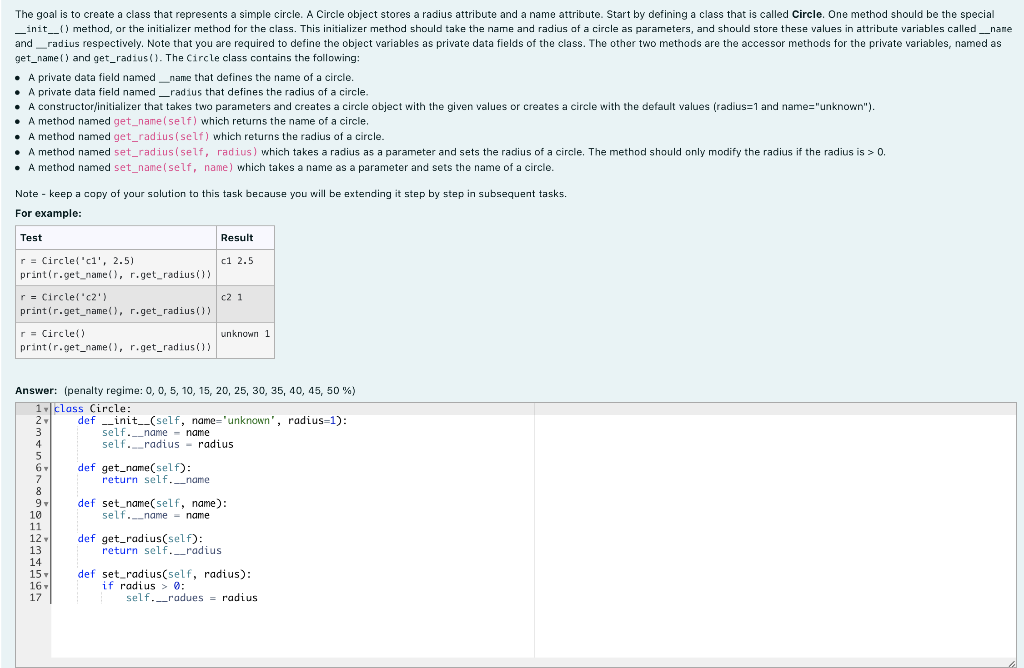This screenshot has width=1024, height=668.
Task: Click the pink set_name(self, name) bullet text
Action: (x=174, y=168)
